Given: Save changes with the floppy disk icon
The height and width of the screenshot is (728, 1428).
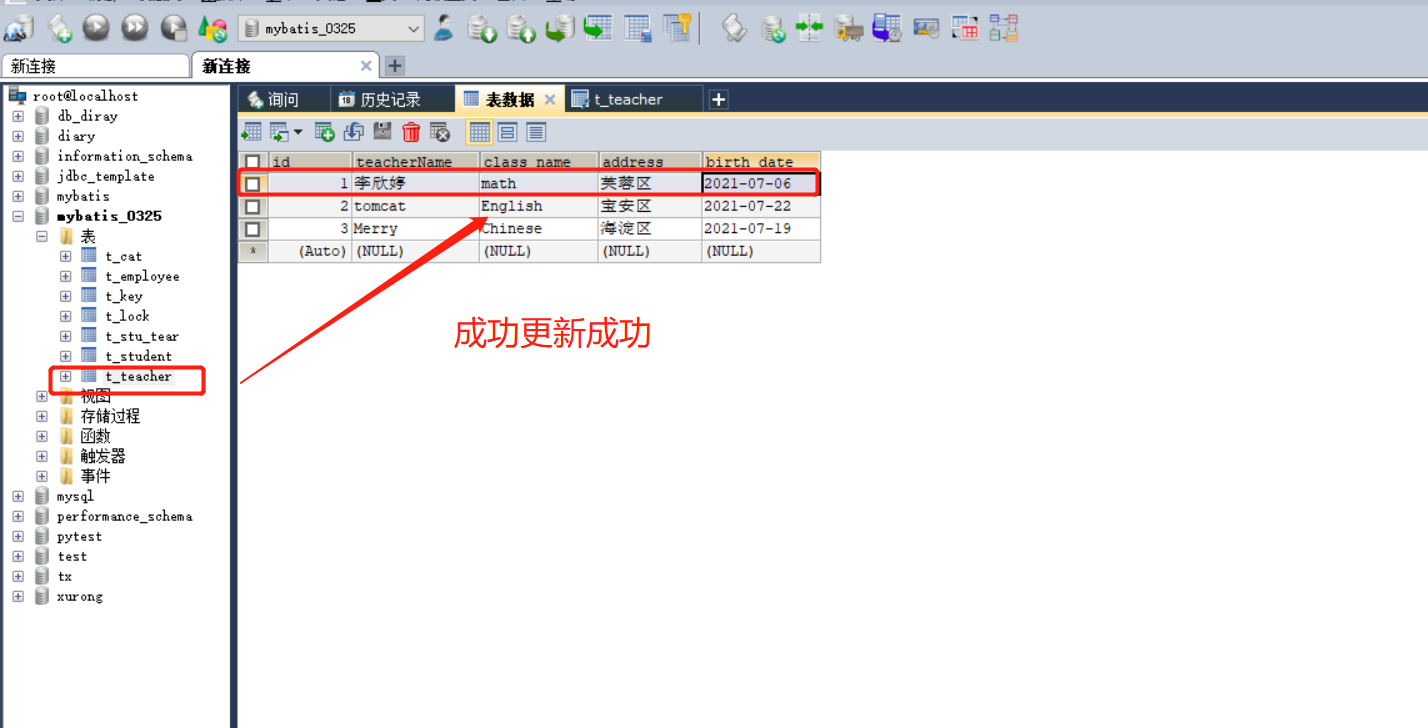Looking at the screenshot, I should point(382,132).
